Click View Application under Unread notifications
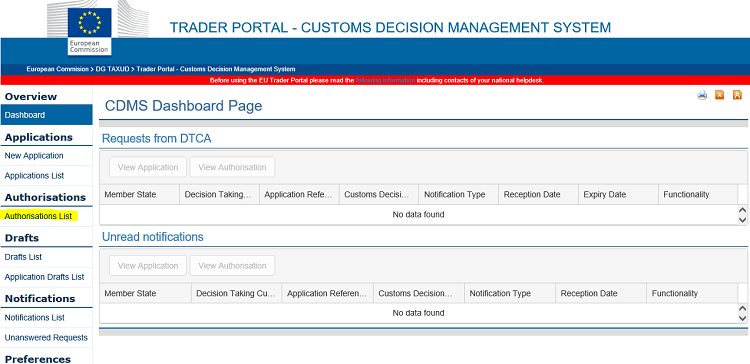Image resolution: width=750 pixels, height=364 pixels. point(148,266)
